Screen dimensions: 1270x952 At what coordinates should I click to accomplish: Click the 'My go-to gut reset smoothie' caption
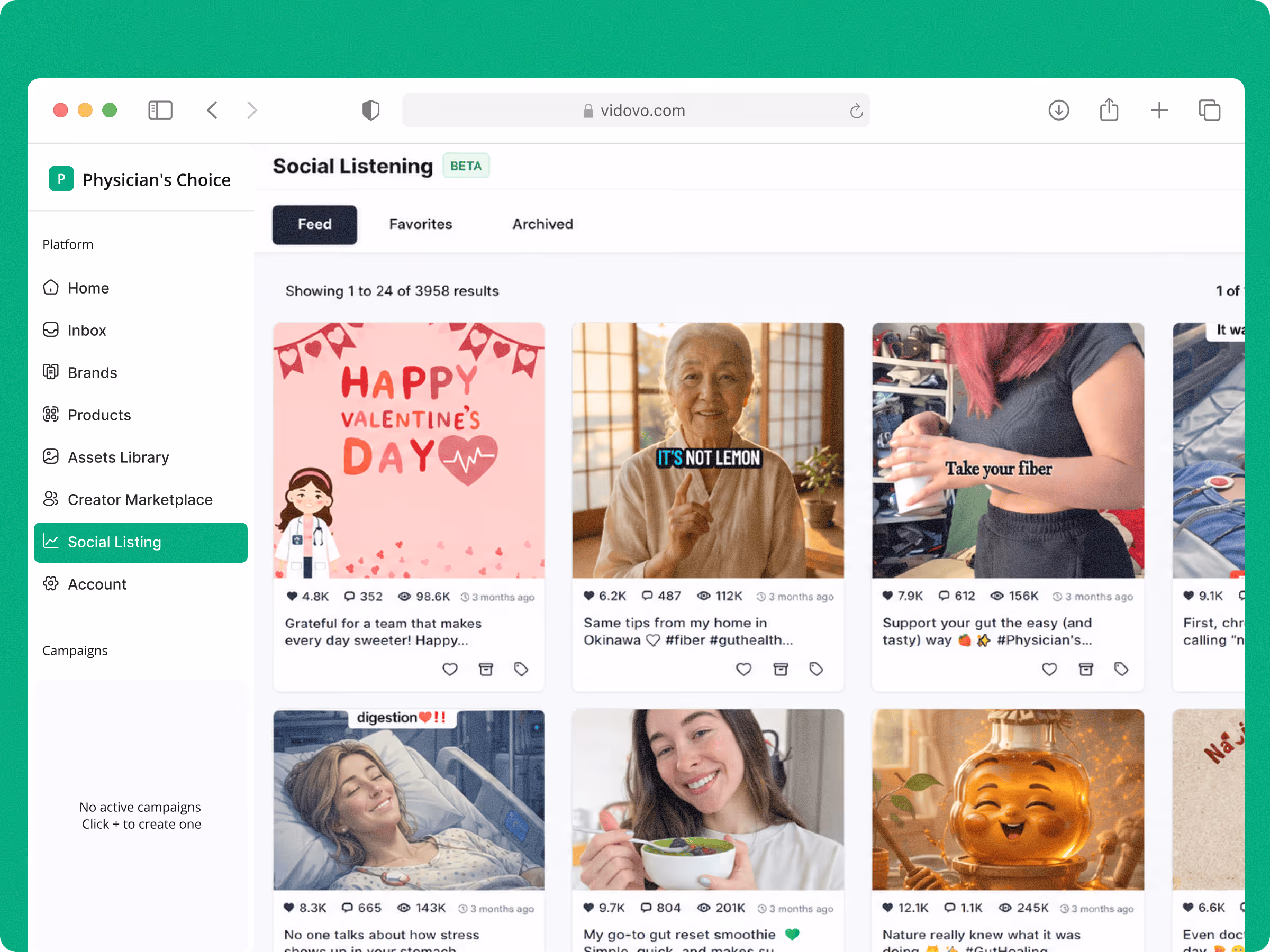691,940
